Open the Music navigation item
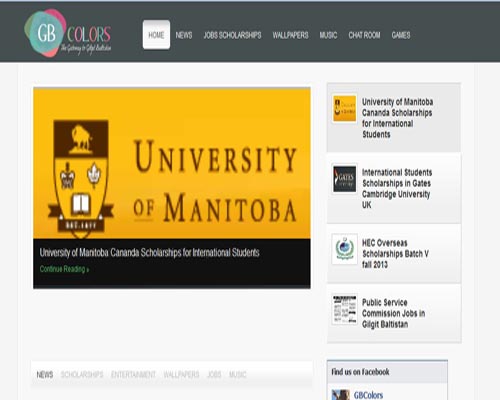 (x=328, y=35)
